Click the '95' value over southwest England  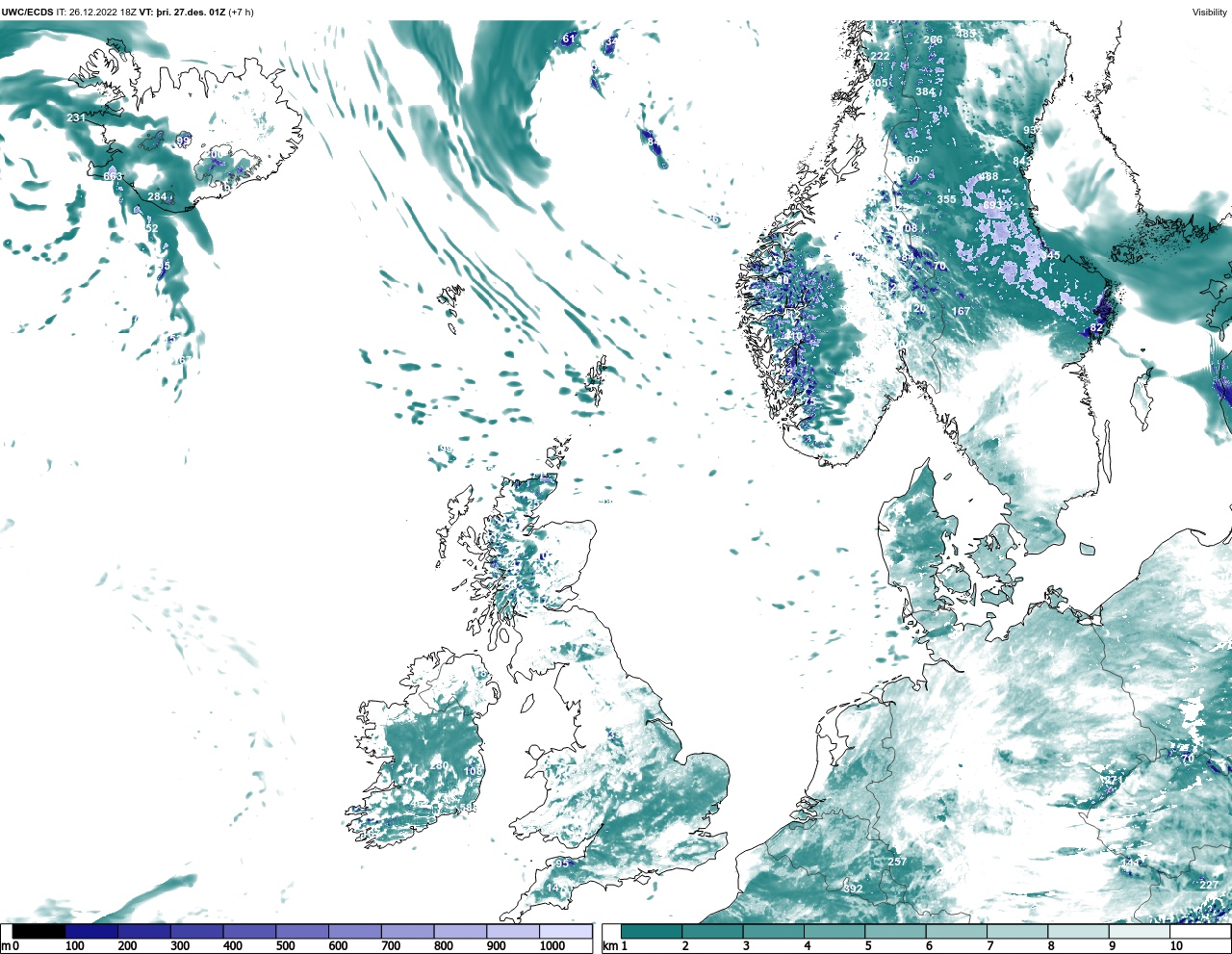click(562, 864)
